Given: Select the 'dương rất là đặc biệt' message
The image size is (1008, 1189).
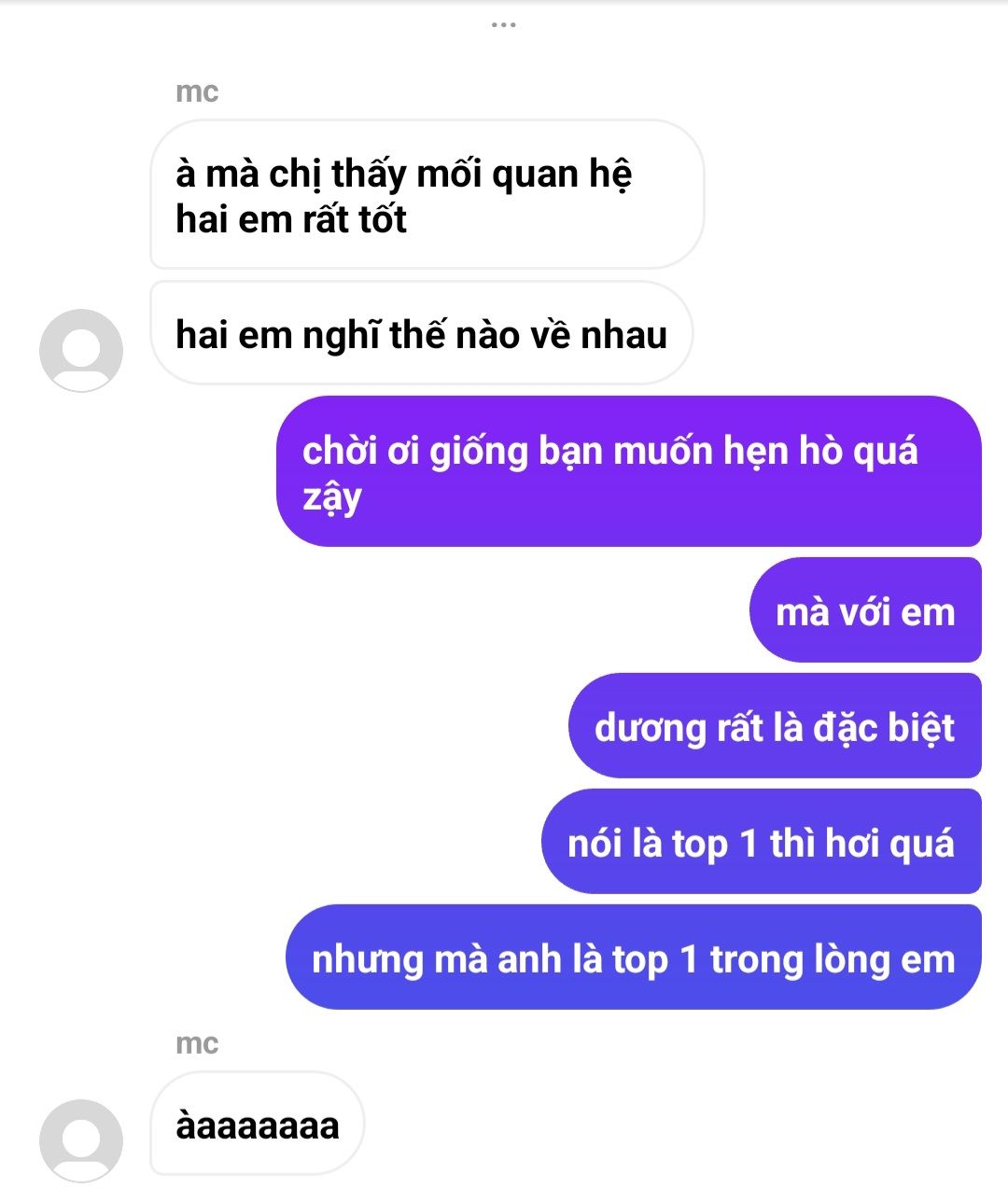Looking at the screenshot, I should tap(775, 726).
